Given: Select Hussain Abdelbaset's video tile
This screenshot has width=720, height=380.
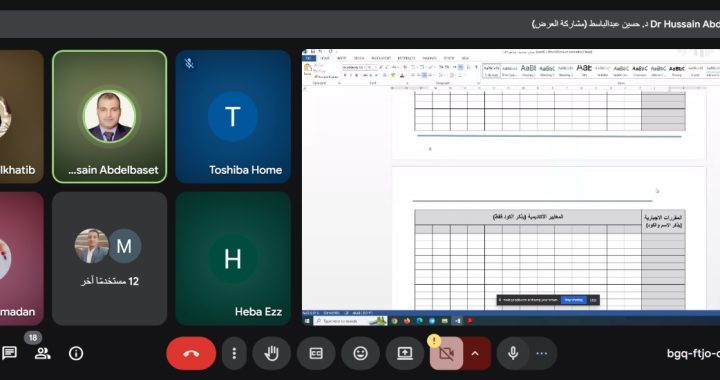Looking at the screenshot, I should click(x=109, y=117).
